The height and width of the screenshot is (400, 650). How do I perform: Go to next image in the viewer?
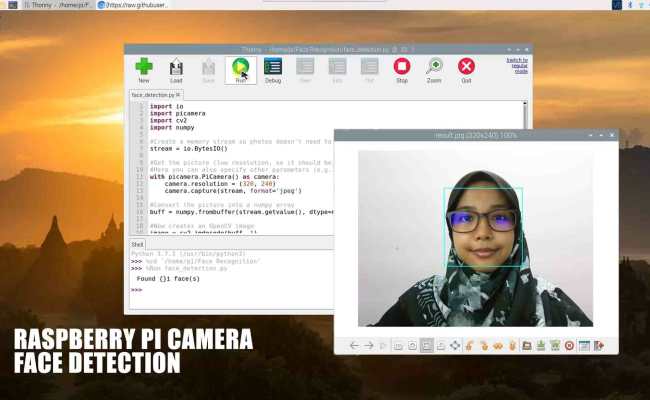(x=369, y=345)
